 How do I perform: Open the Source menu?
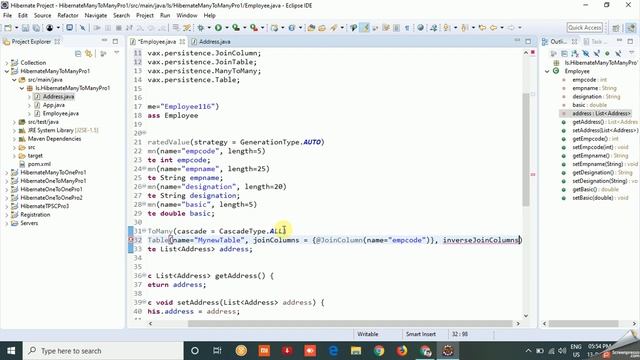pyautogui.click(x=42, y=16)
